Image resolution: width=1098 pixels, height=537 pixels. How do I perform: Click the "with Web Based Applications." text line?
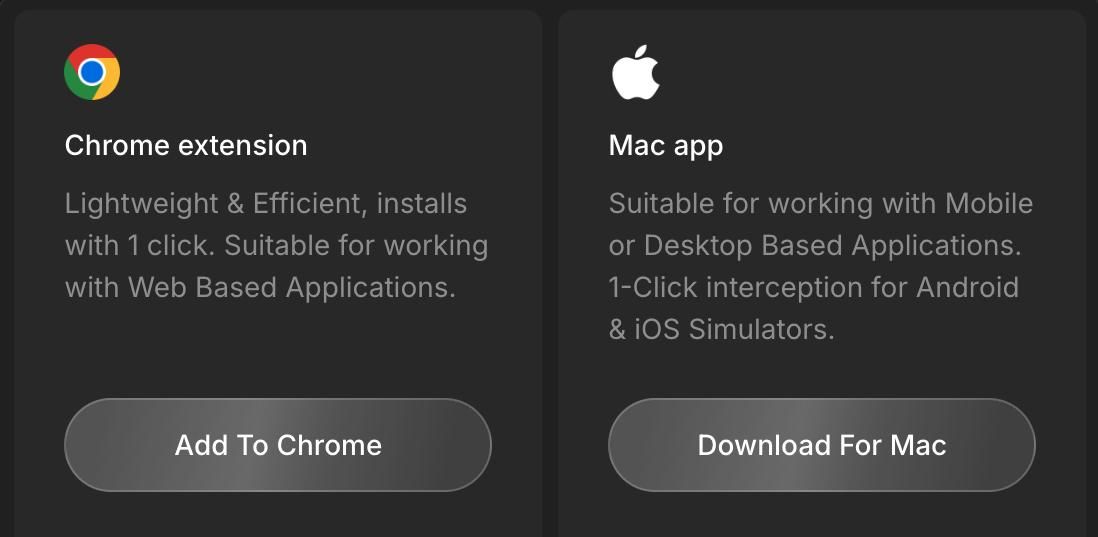click(260, 288)
